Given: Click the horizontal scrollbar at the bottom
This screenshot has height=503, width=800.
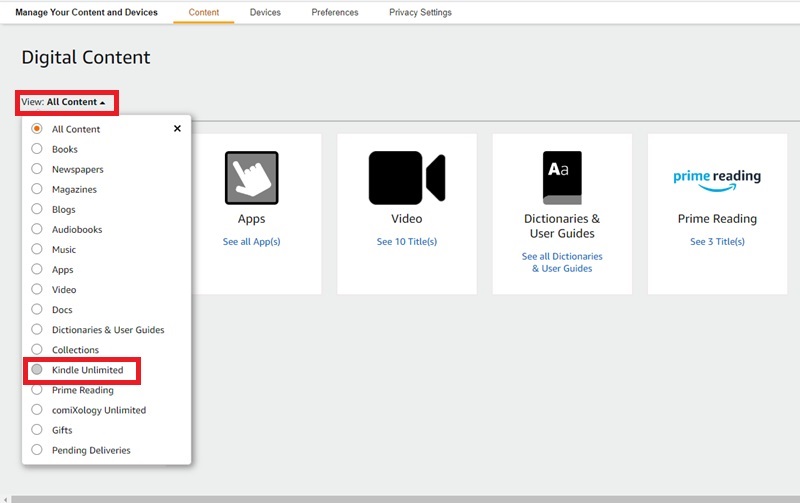Looking at the screenshot, I should click(400, 498).
